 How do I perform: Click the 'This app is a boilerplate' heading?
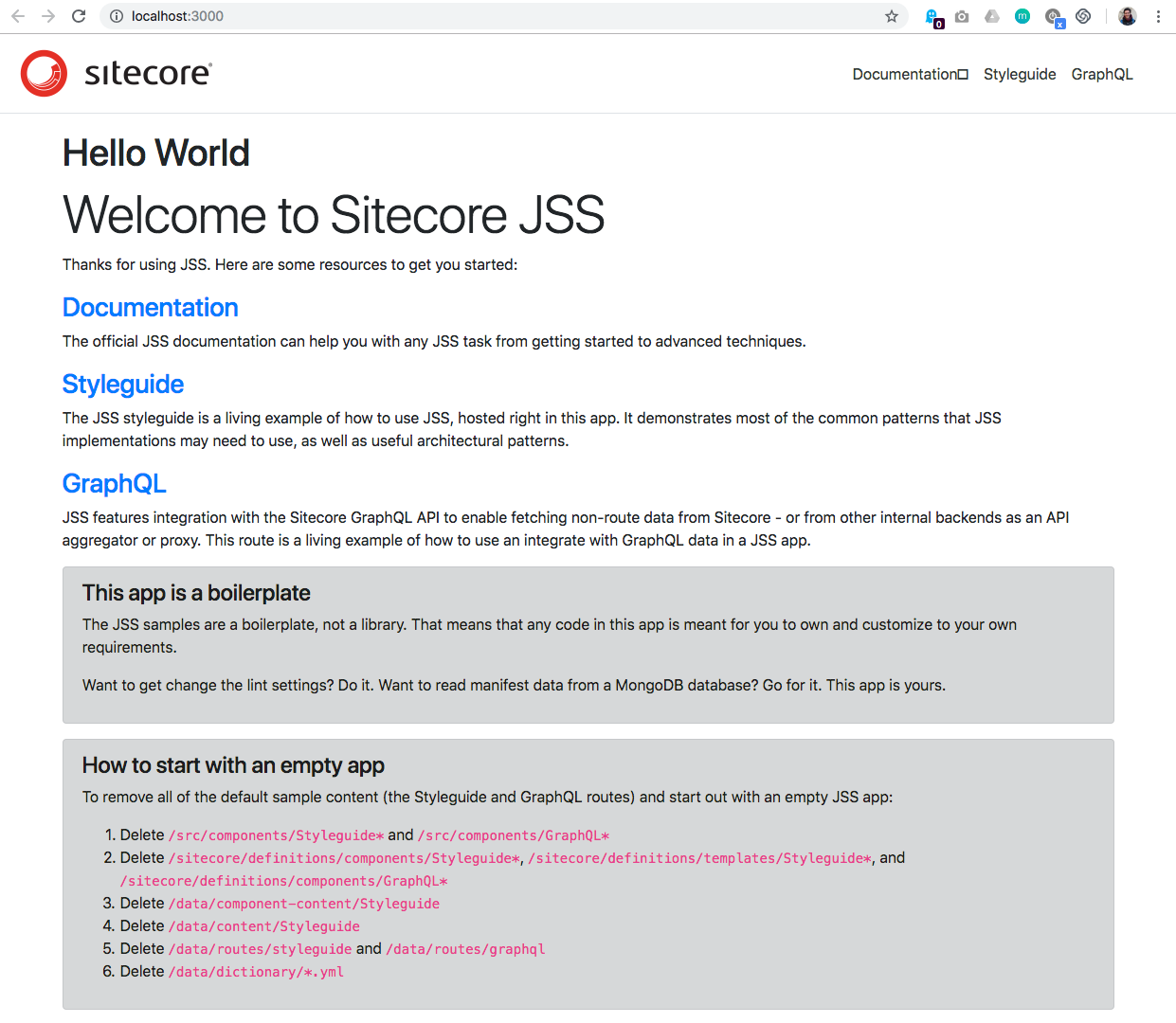pos(196,593)
